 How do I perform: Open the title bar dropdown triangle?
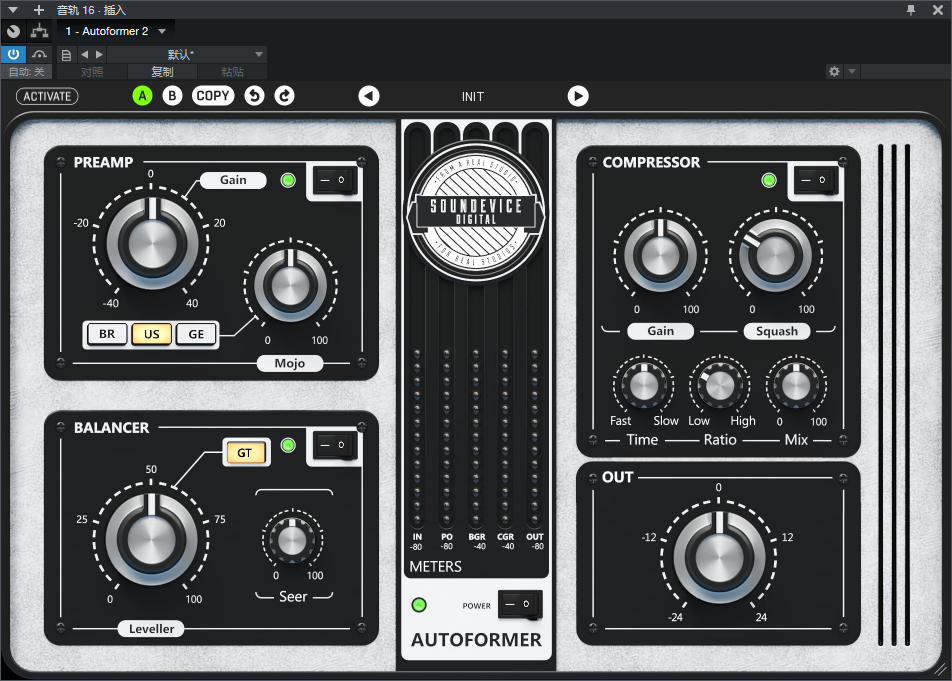point(13,10)
